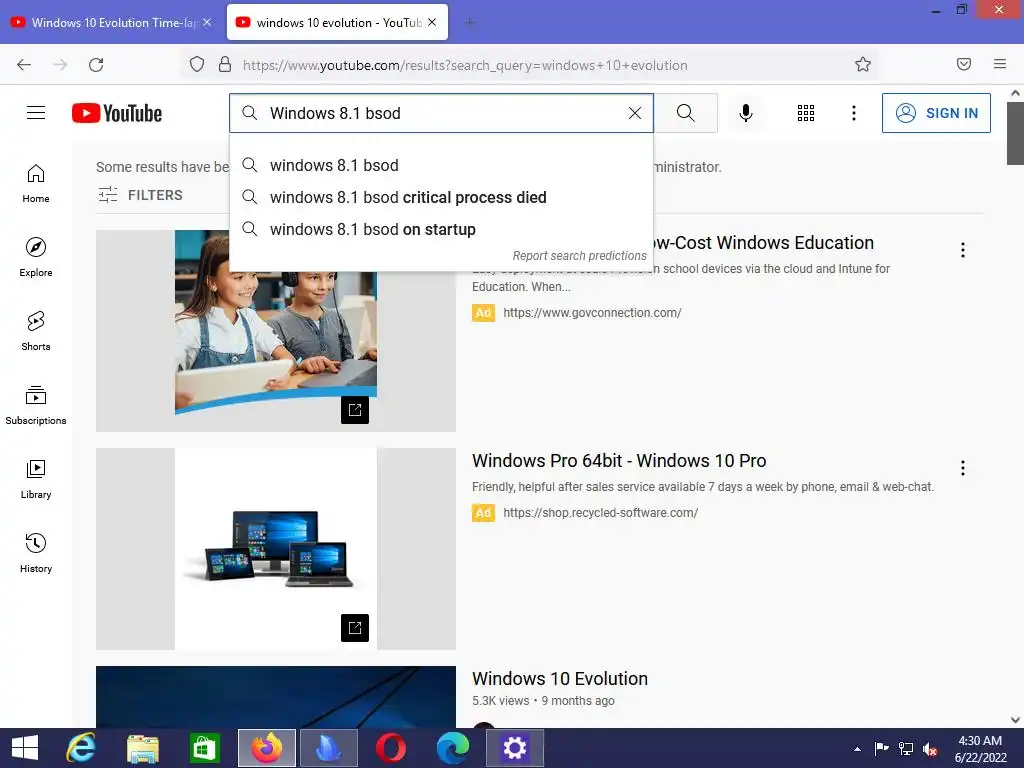Open Action Center flag in tray
The image size is (1024, 768).
click(x=881, y=748)
